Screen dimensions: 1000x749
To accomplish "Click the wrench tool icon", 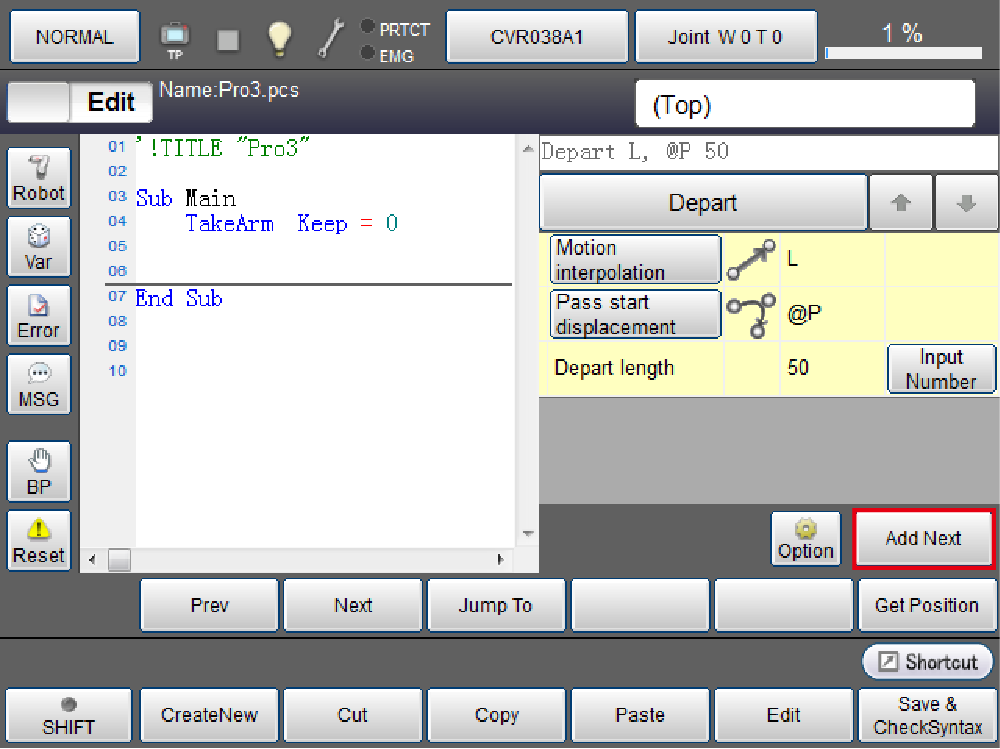I will point(331,38).
